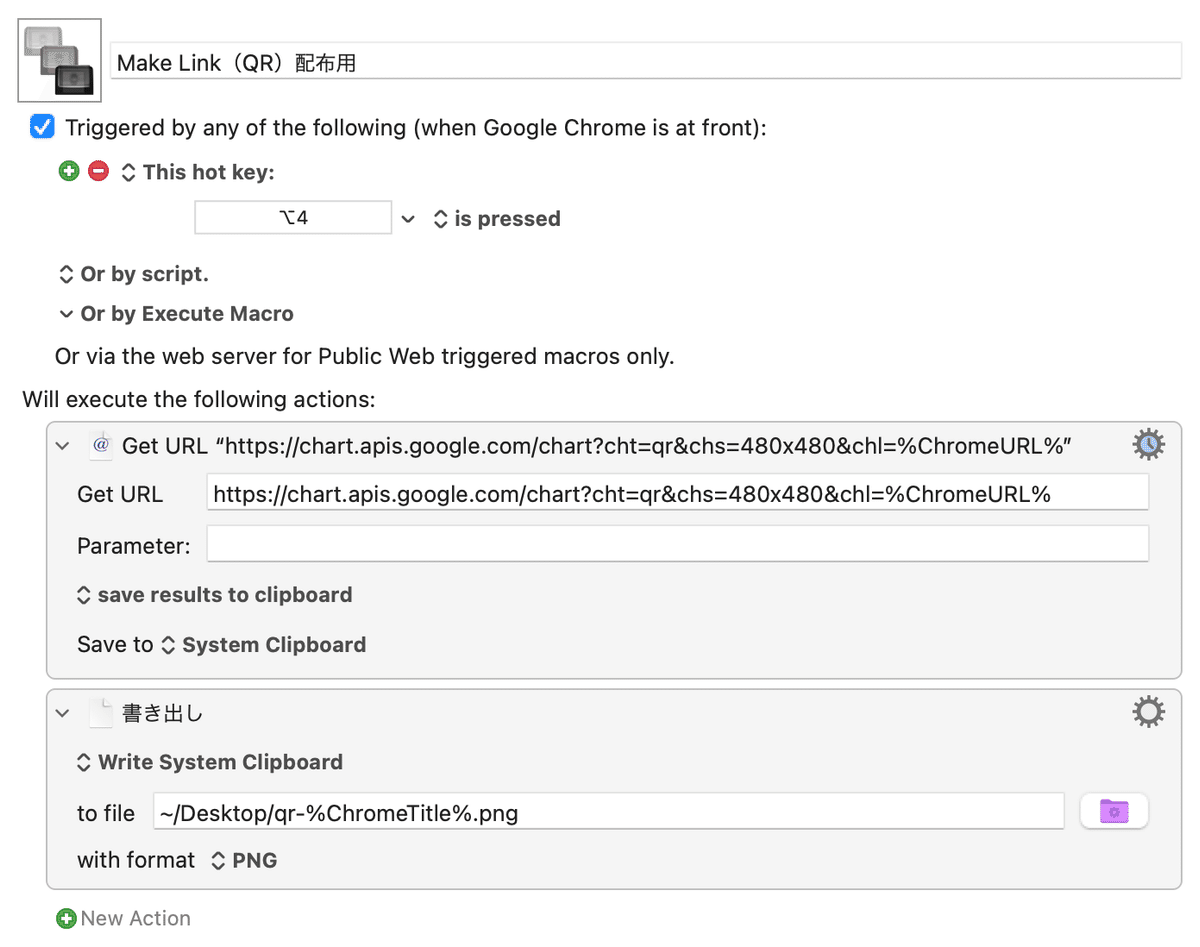Expand the 'Or by Execute Macro' chevron
The width and height of the screenshot is (1200, 947).
[x=66, y=314]
